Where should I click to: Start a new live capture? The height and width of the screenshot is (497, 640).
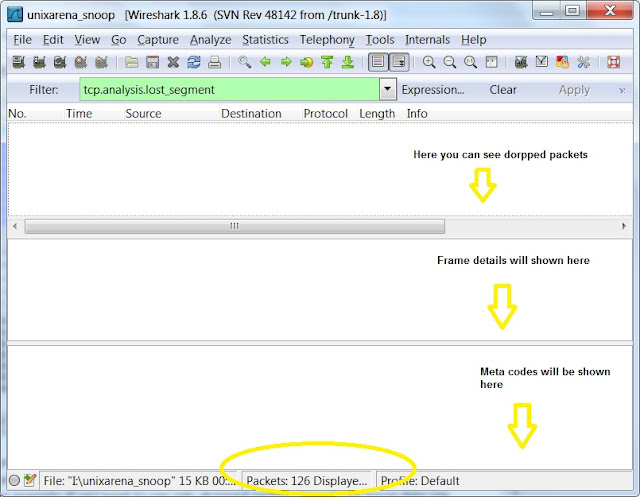coord(60,62)
